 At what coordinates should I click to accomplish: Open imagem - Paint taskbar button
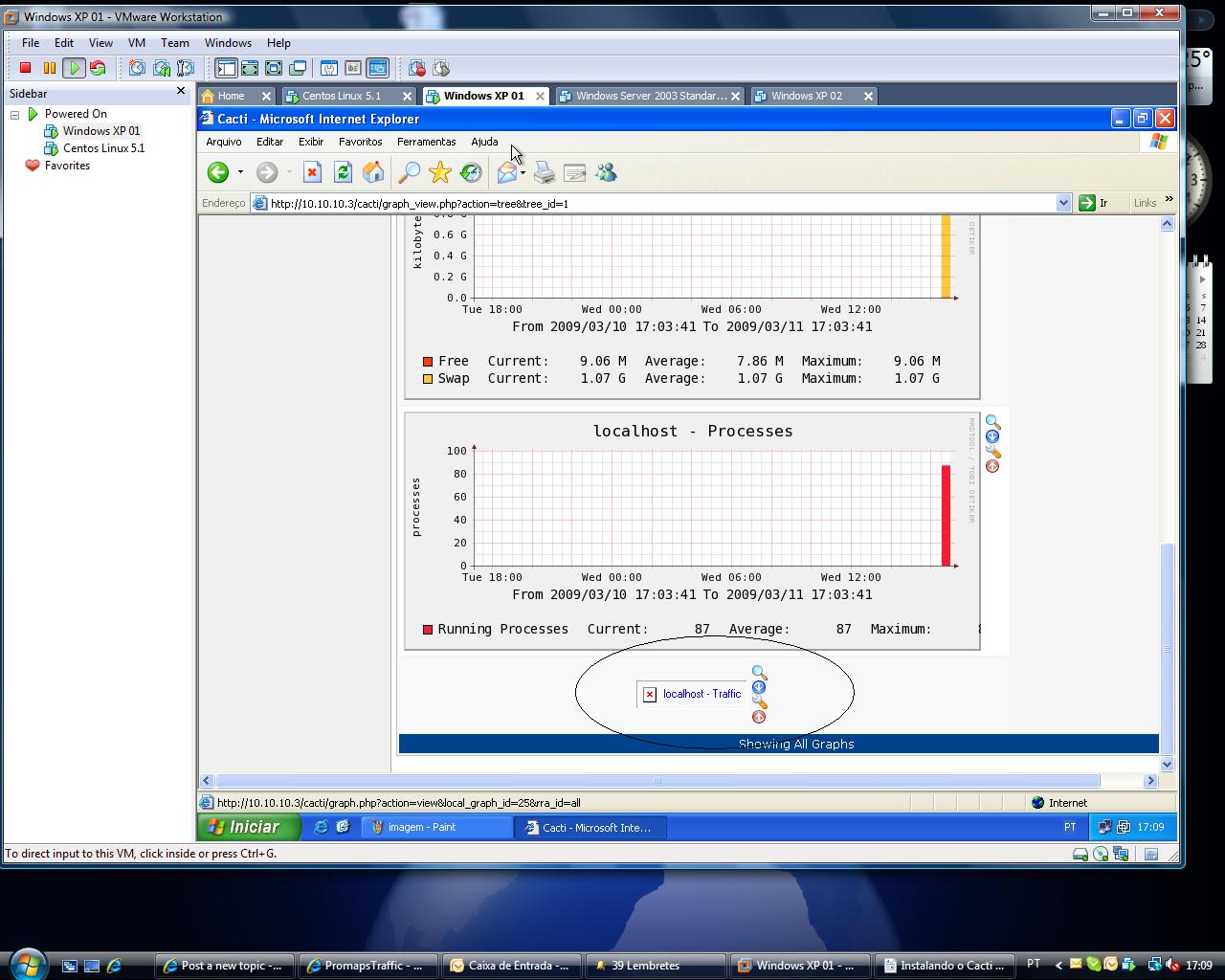[x=436, y=828]
